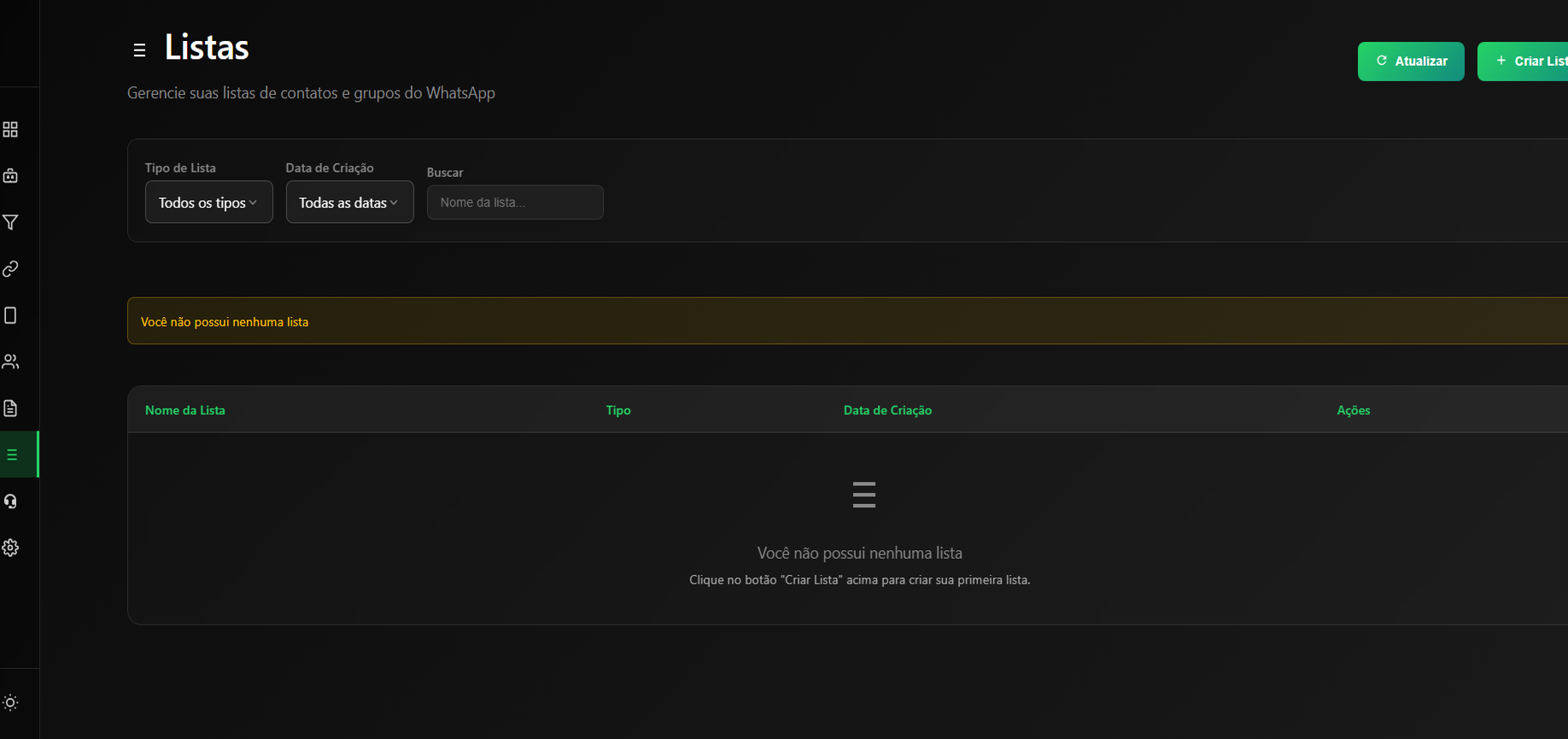Open the dashboard grid icon in sidebar
This screenshot has height=739, width=1568.
coord(10,129)
